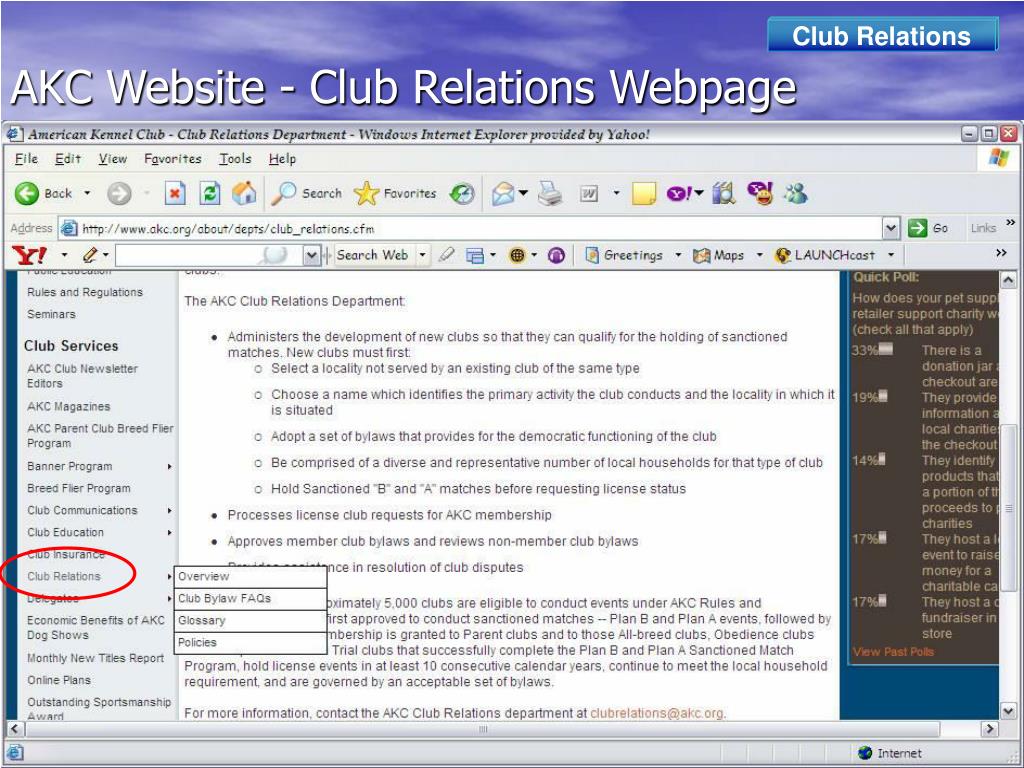The height and width of the screenshot is (768, 1024).
Task: Open the Greetings dropdown arrow
Action: tap(678, 255)
